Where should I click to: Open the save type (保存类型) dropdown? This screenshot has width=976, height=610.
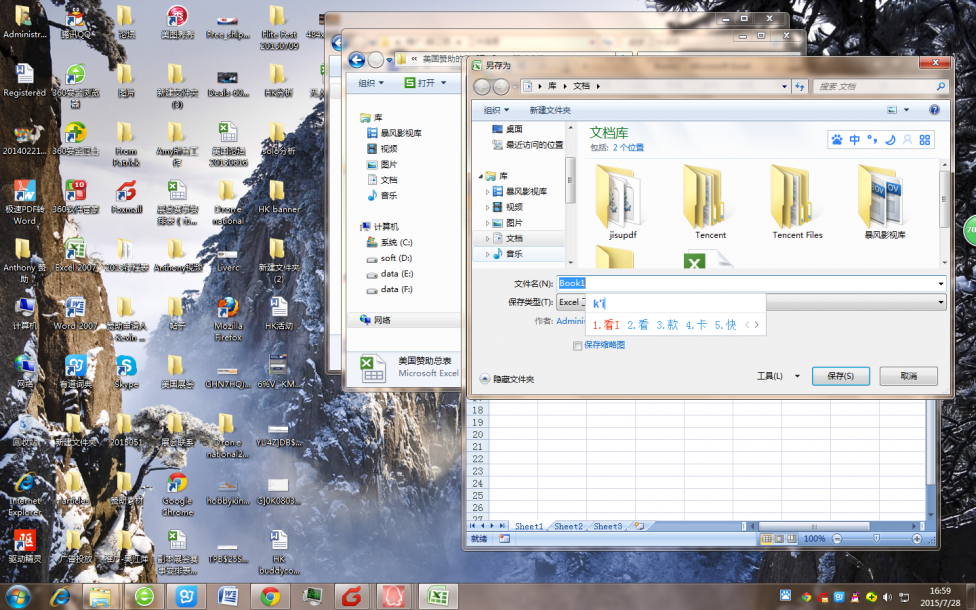(940, 302)
